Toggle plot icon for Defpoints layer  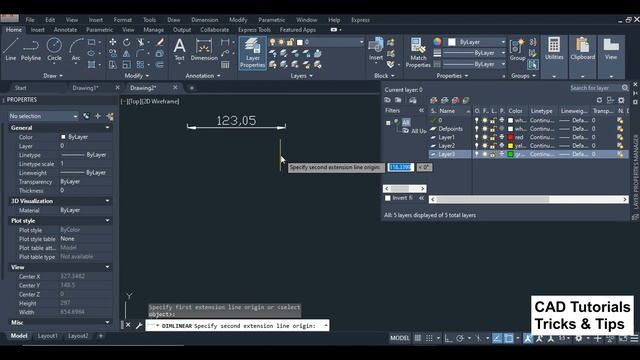(x=502, y=129)
